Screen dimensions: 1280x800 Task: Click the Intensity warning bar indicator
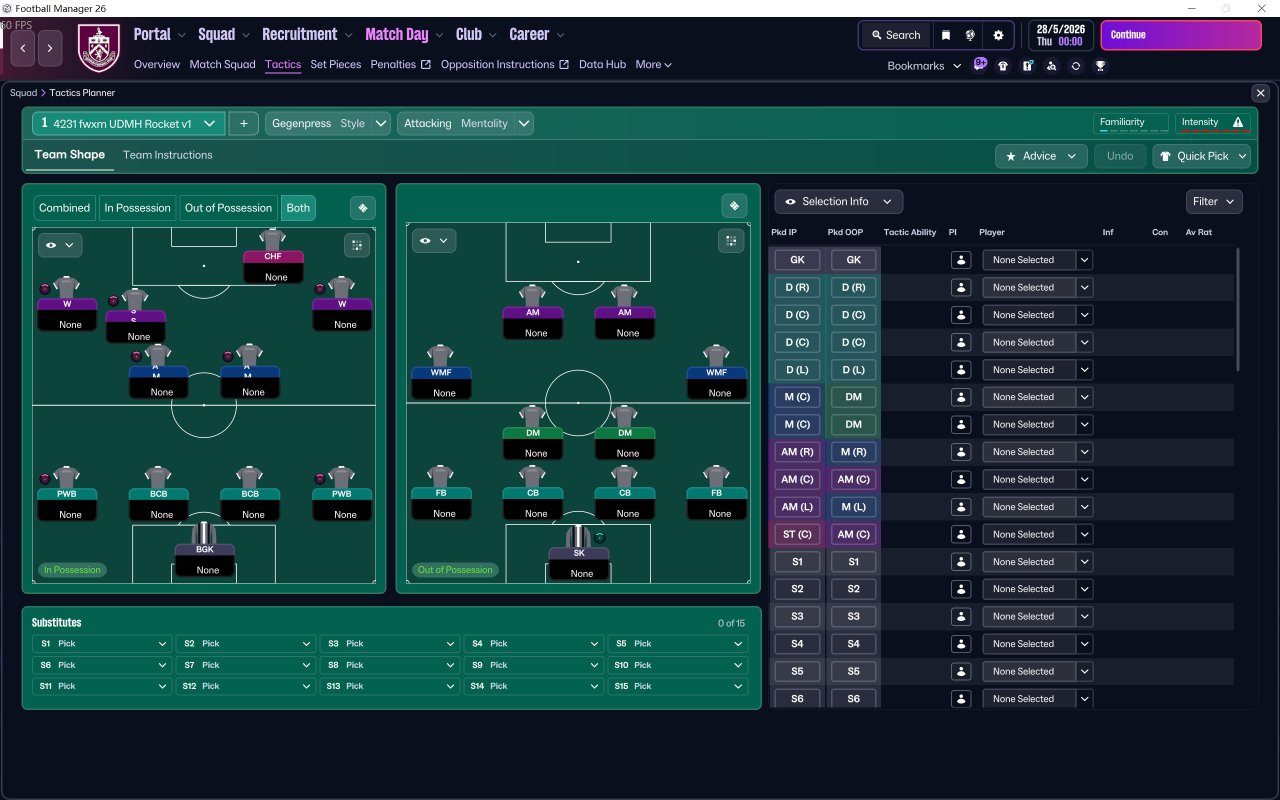point(1212,123)
